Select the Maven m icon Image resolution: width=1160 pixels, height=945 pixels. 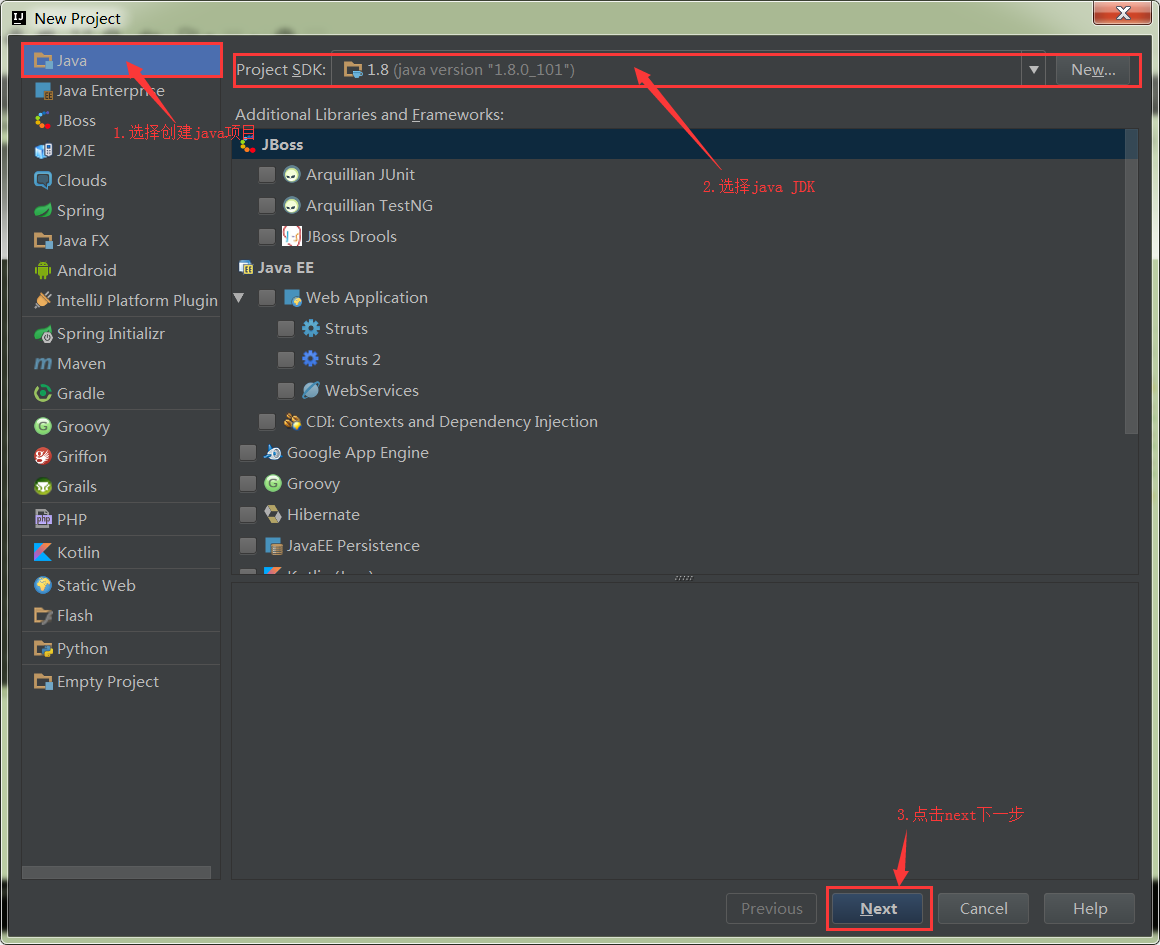click(43, 364)
